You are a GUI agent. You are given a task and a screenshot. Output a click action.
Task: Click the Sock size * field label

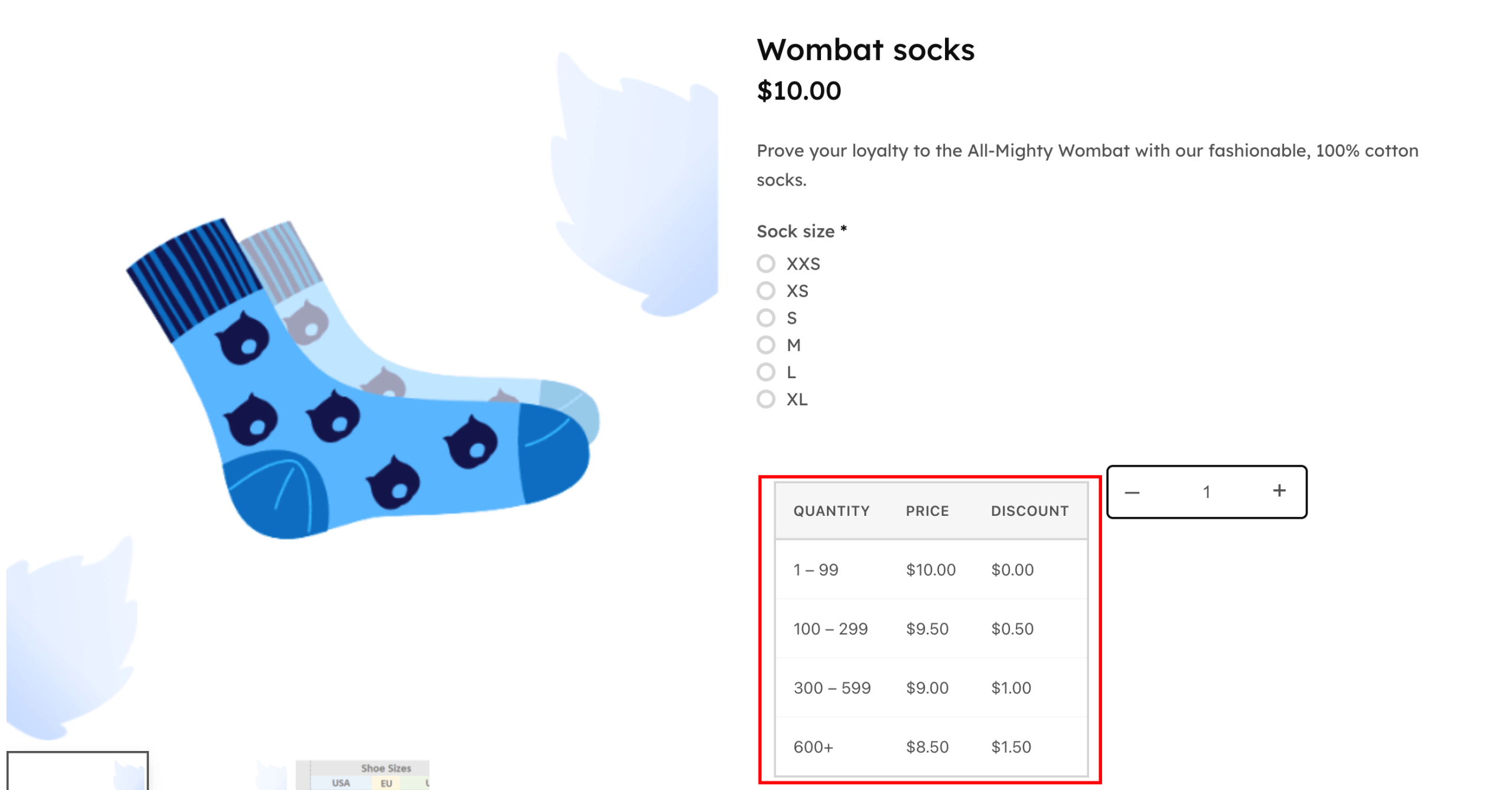800,231
